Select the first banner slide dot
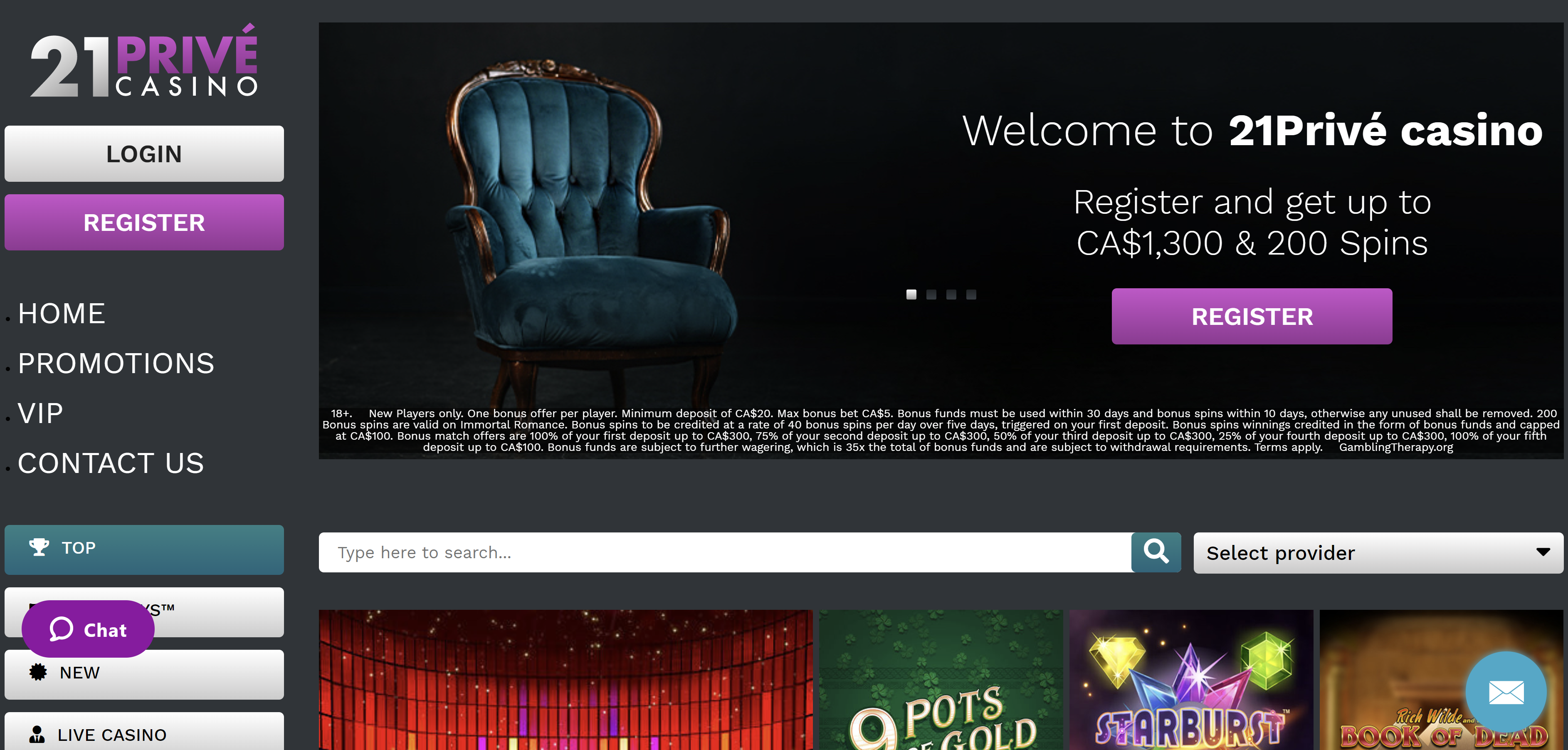 tap(911, 295)
